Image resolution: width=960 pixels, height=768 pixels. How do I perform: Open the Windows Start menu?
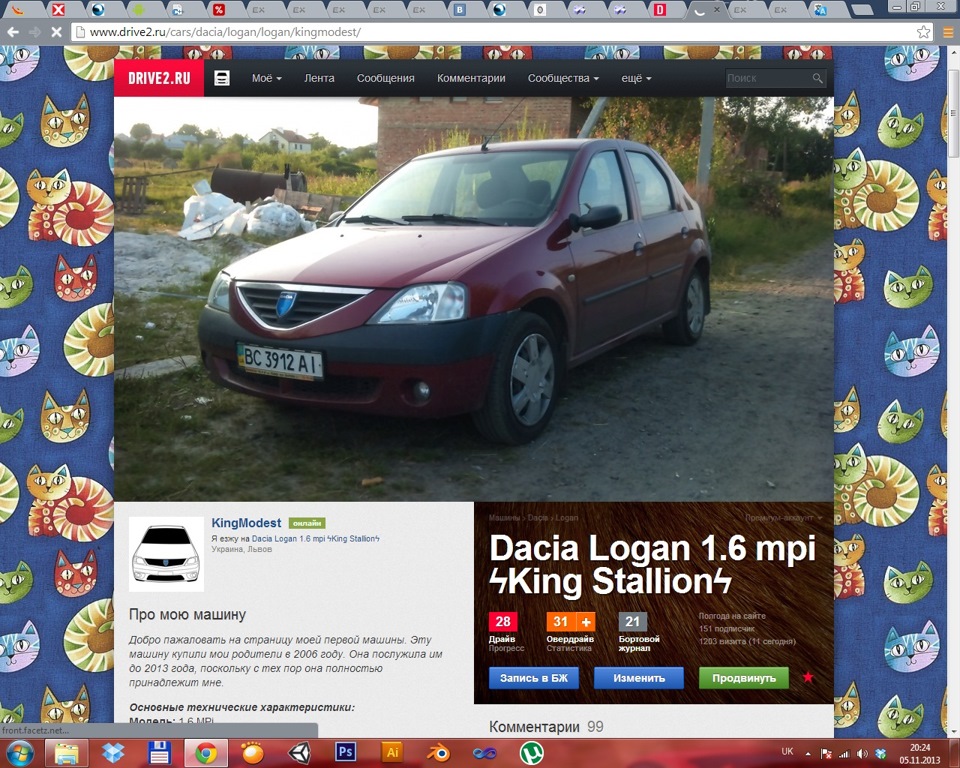tap(21, 753)
